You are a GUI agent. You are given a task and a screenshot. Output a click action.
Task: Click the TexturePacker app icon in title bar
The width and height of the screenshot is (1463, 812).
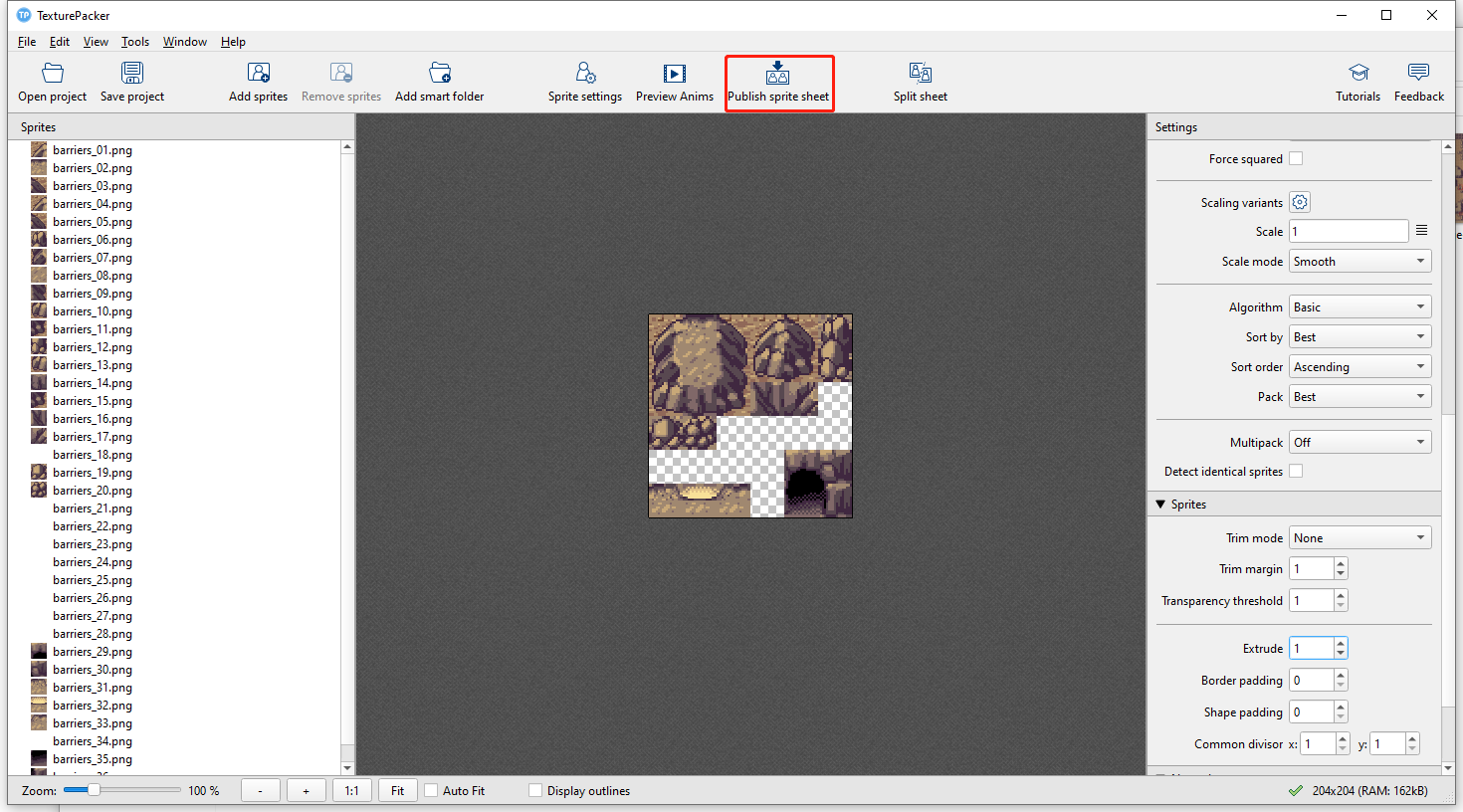click(24, 15)
